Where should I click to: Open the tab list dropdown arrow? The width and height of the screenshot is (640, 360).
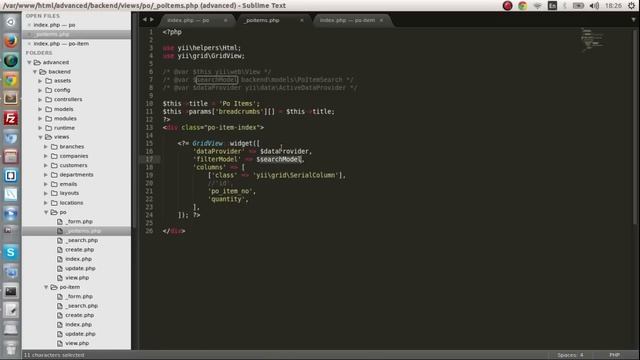(x=633, y=20)
